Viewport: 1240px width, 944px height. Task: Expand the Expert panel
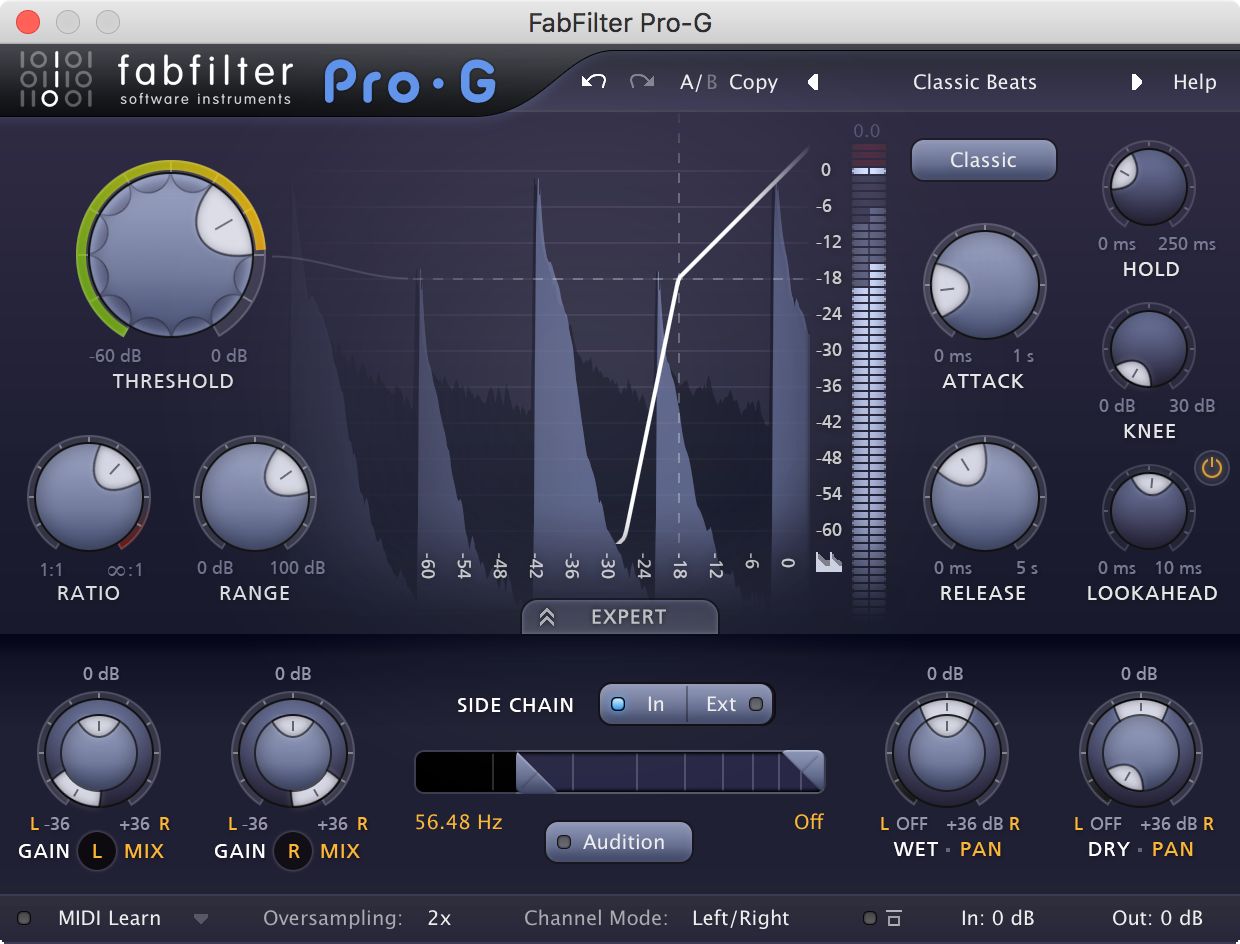[x=619, y=617]
